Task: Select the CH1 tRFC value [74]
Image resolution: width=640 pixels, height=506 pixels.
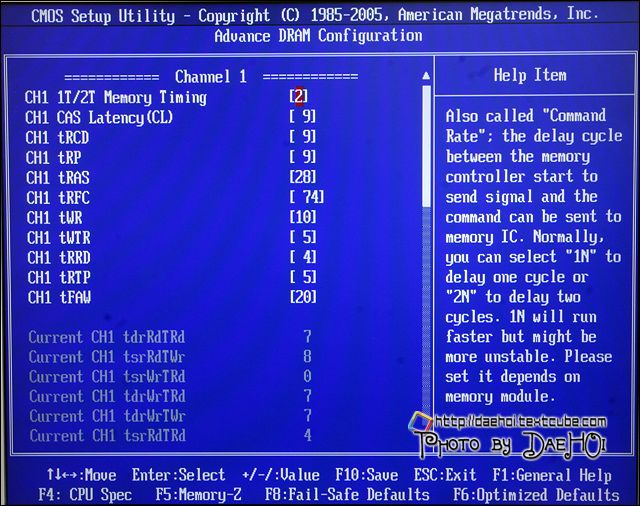Action: point(307,197)
